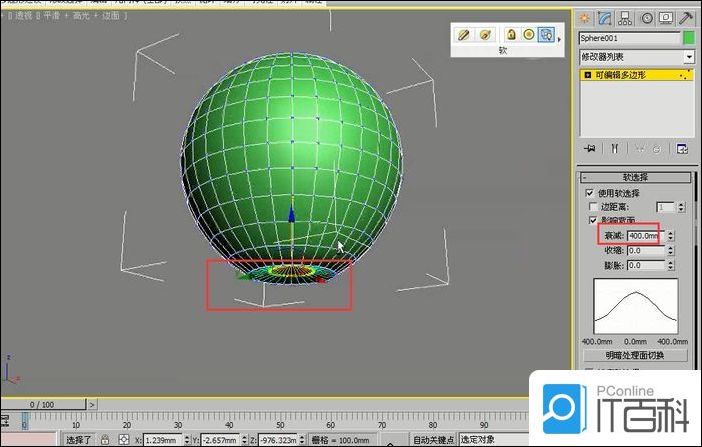Open the Create command panel tab
Viewport: 702px width, 447px height.
585,17
